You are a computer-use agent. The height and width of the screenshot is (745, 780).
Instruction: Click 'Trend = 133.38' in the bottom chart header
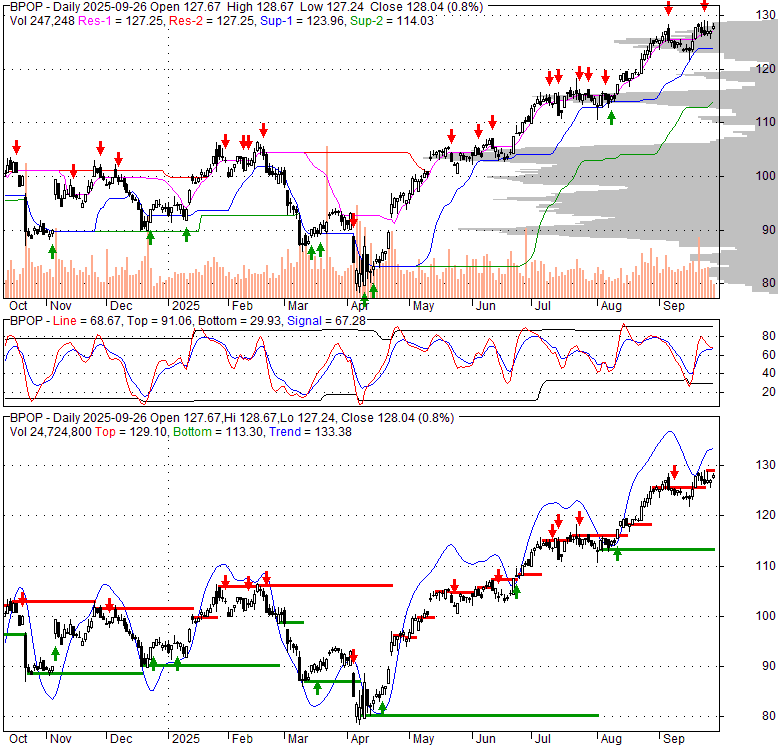[310, 432]
